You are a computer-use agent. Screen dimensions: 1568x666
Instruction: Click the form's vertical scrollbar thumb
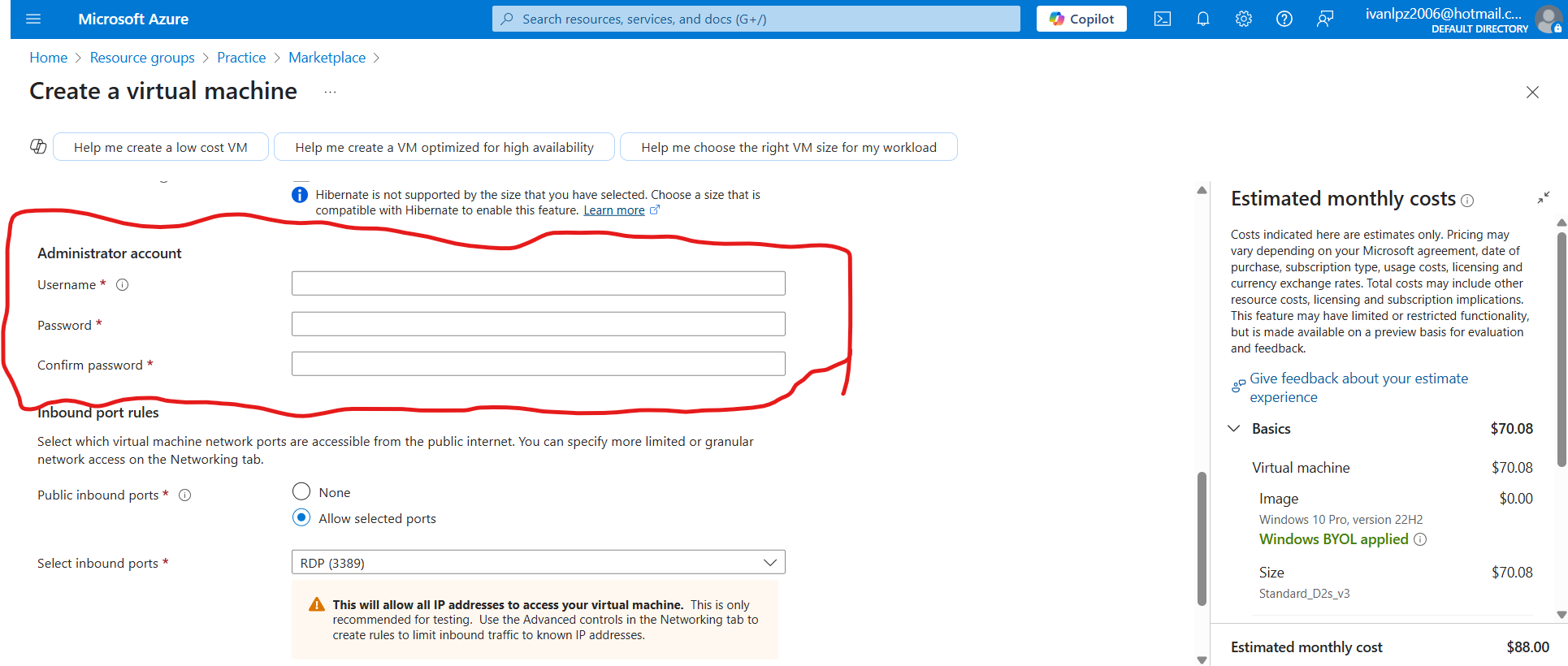[1202, 538]
